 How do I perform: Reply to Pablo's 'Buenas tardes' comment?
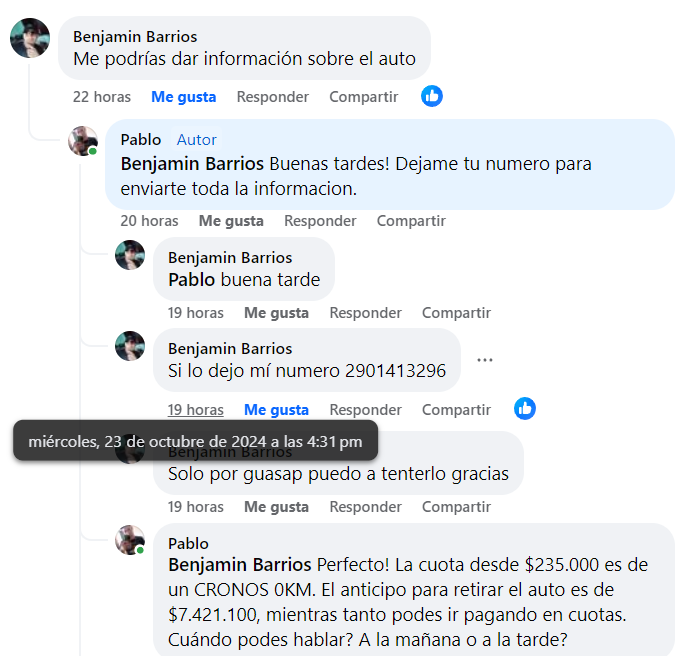click(x=320, y=221)
